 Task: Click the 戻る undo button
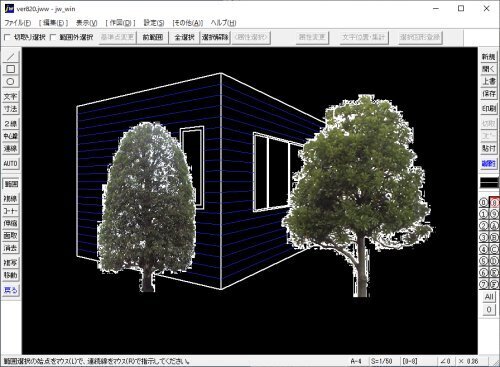coord(11,290)
